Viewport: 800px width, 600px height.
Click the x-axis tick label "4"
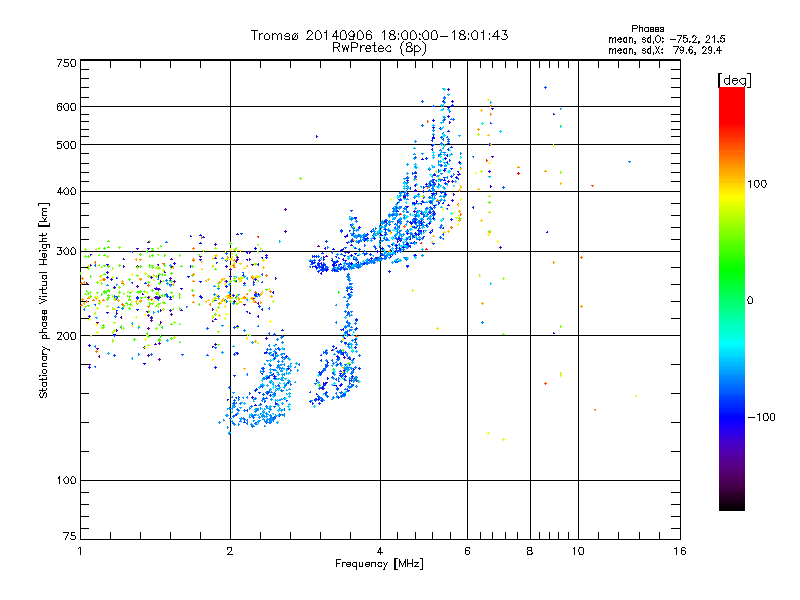click(380, 551)
